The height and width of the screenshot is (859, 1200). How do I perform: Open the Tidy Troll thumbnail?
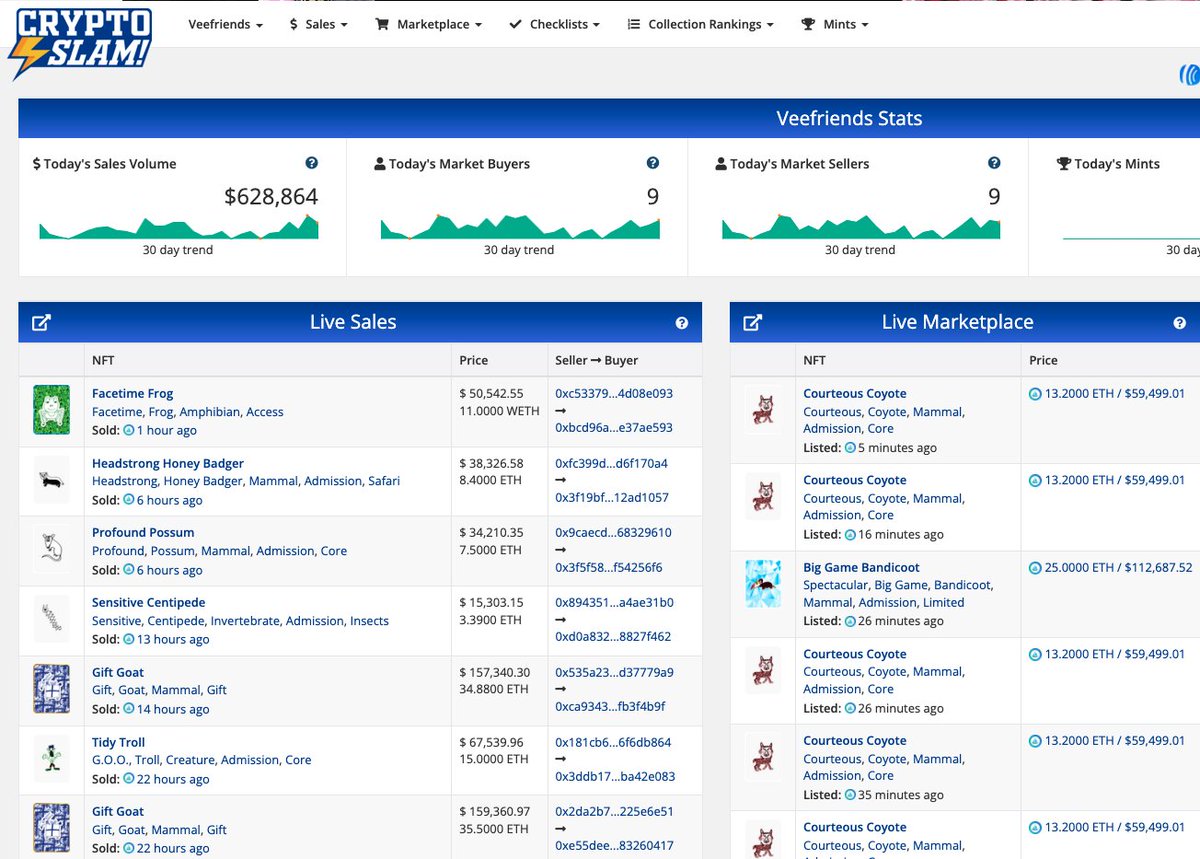(51, 758)
